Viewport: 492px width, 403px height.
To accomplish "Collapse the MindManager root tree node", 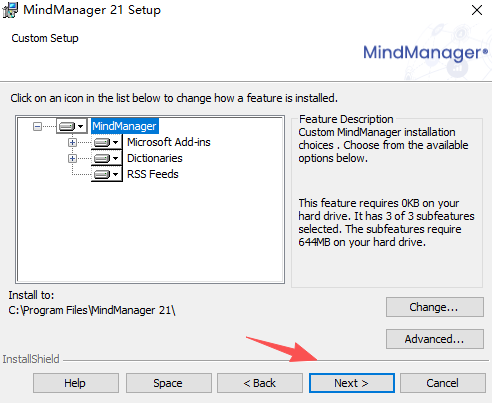I will point(37,126).
